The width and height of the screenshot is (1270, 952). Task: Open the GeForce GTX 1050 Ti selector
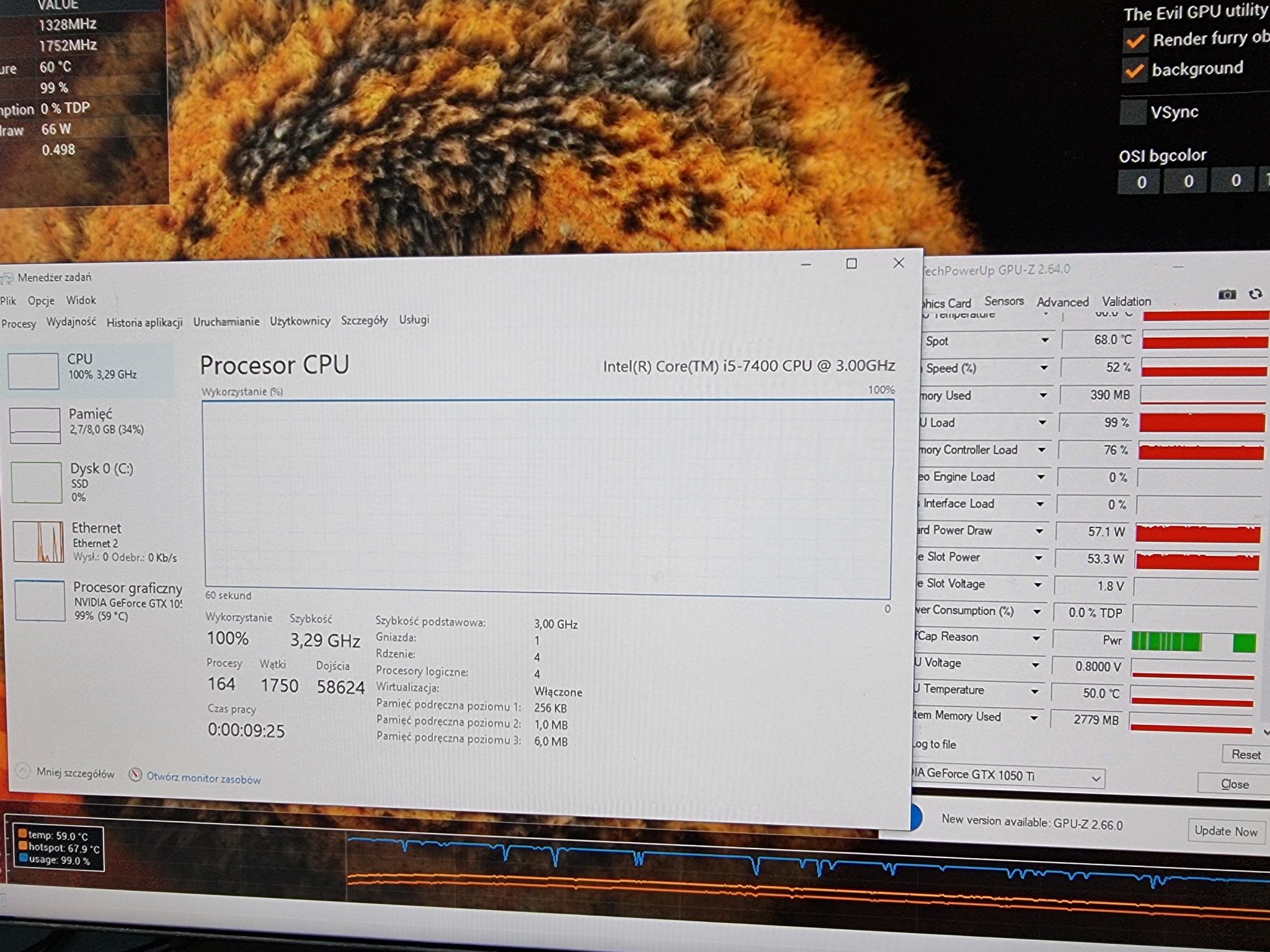(x=1008, y=776)
